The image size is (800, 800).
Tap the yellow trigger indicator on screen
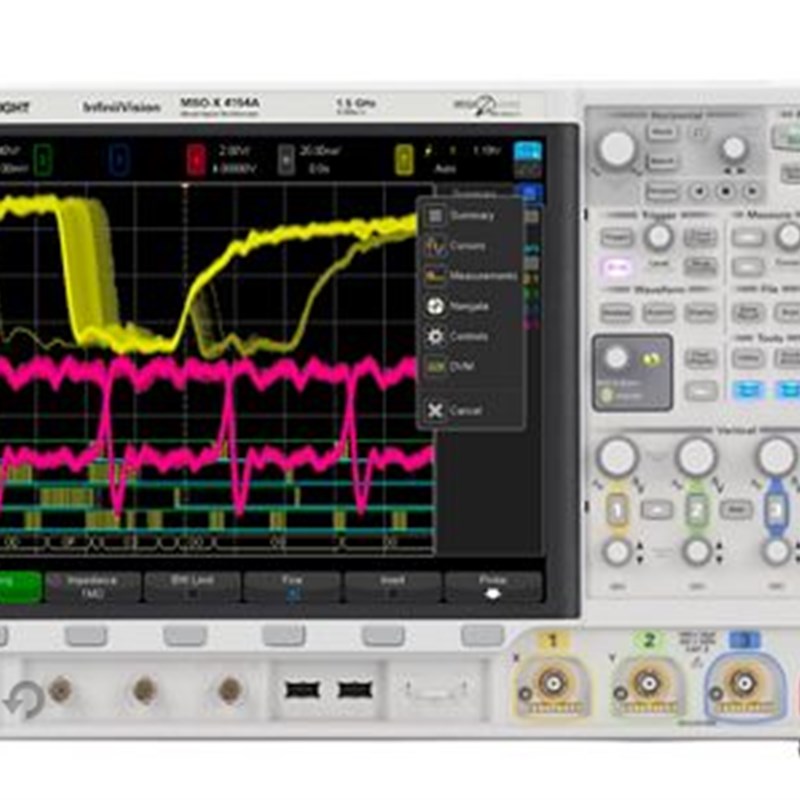pyautogui.click(x=404, y=159)
